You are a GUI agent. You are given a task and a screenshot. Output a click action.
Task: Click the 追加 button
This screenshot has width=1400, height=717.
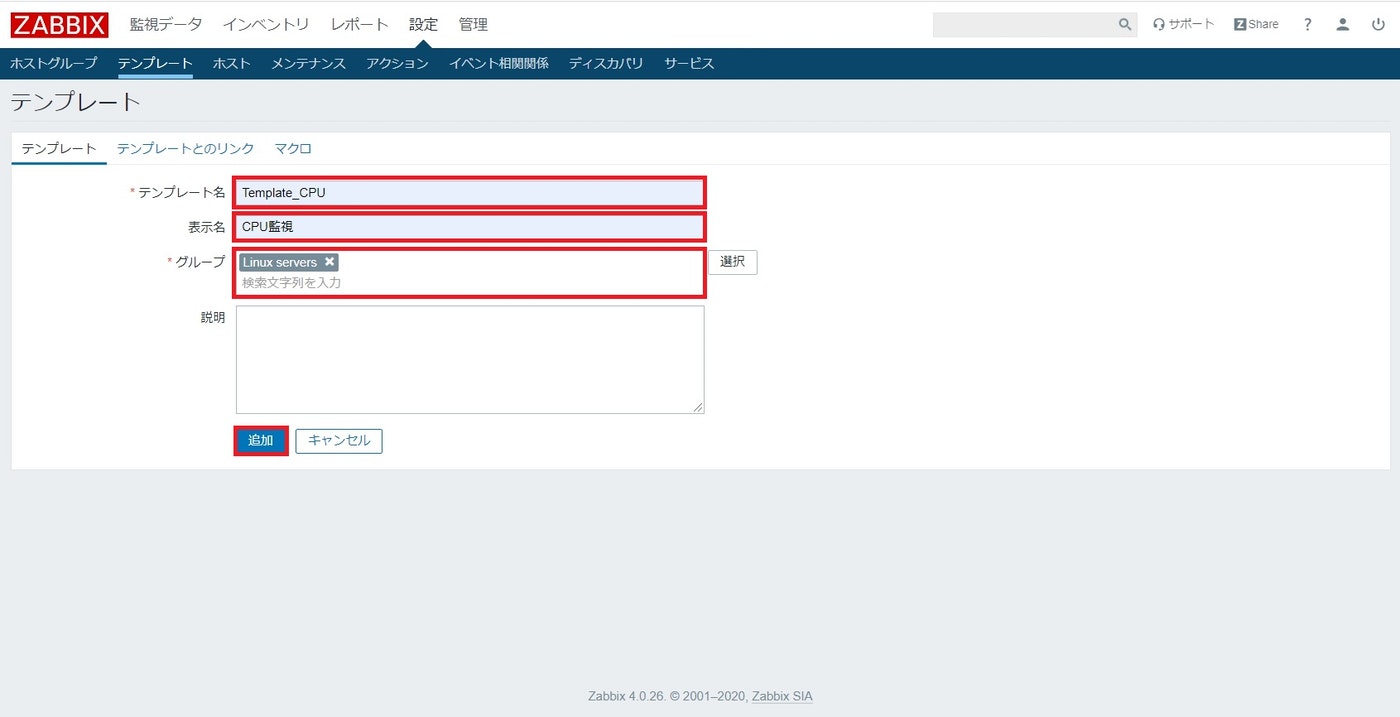[260, 440]
